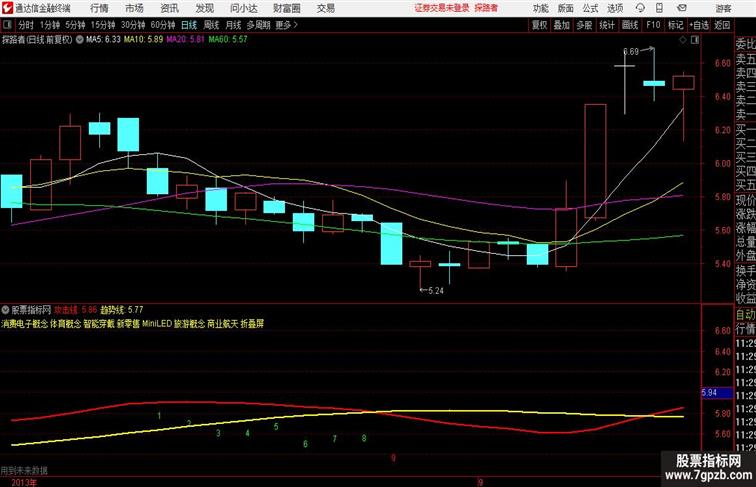756x487 pixels.
Task: Switch to the 60分钟 period tab
Action: 163,25
